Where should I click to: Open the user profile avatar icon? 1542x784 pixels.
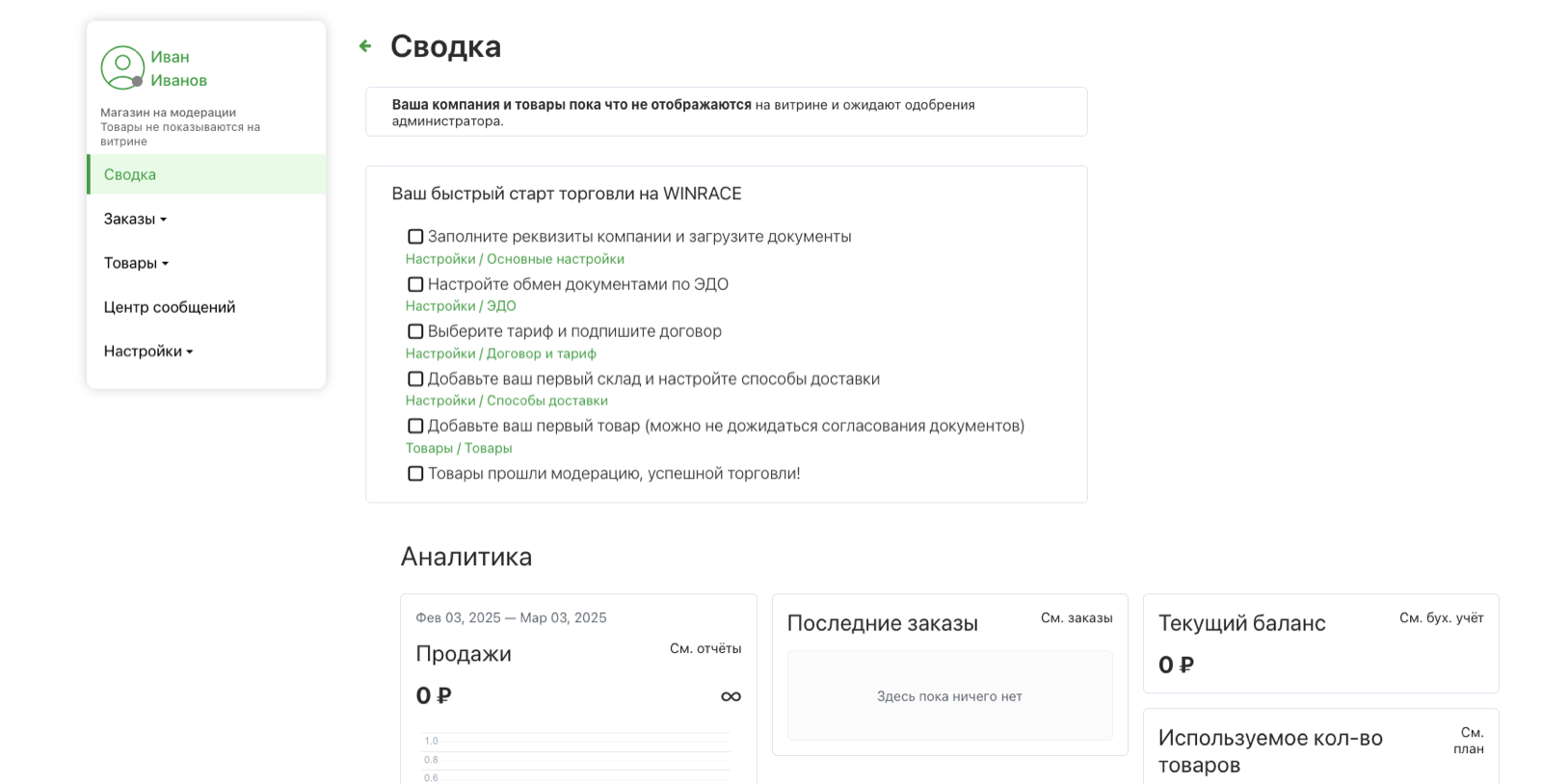tap(122, 67)
